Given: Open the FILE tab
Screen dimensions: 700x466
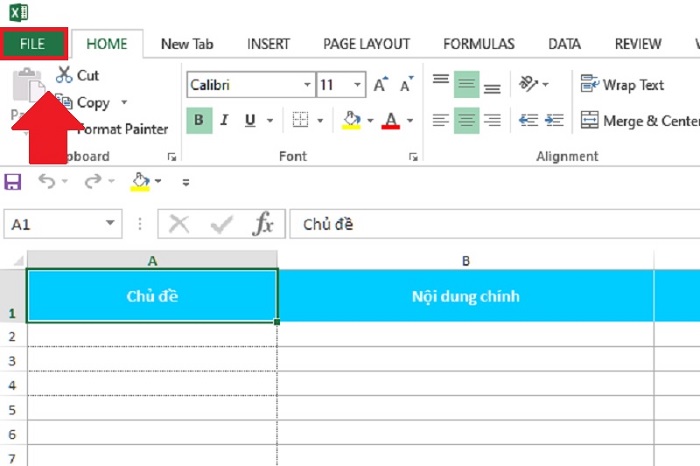Looking at the screenshot, I should point(33,44).
